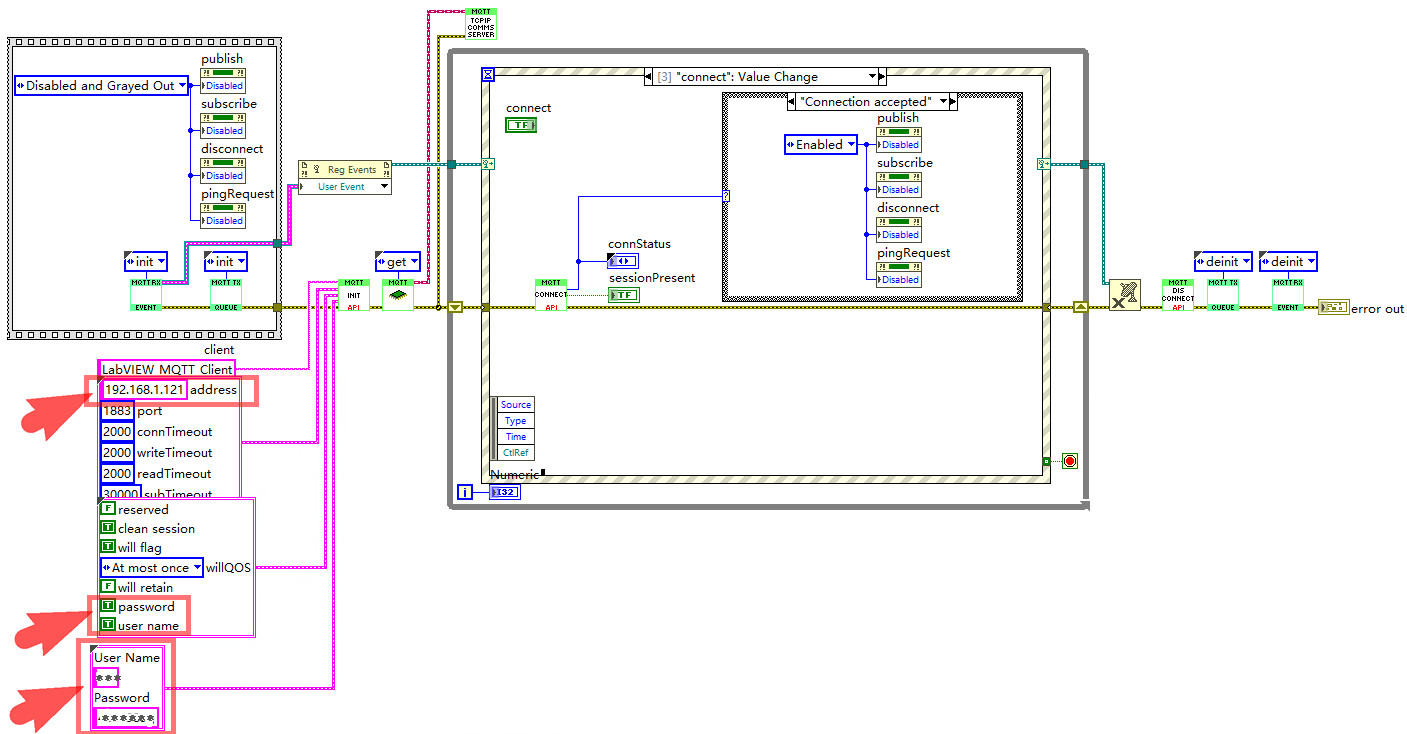This screenshot has height=734, width=1407.
Task: Click the Reg Events User Event node
Action: click(345, 178)
